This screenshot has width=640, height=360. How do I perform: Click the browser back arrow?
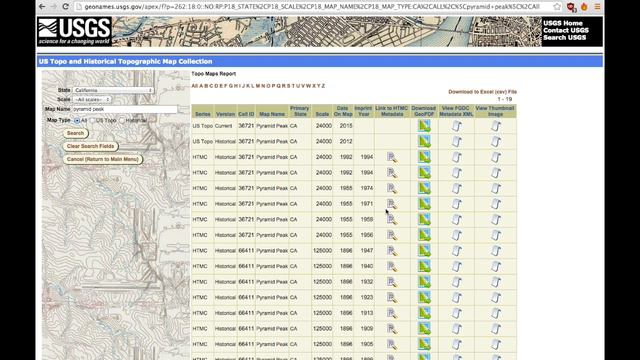click(x=42, y=7)
